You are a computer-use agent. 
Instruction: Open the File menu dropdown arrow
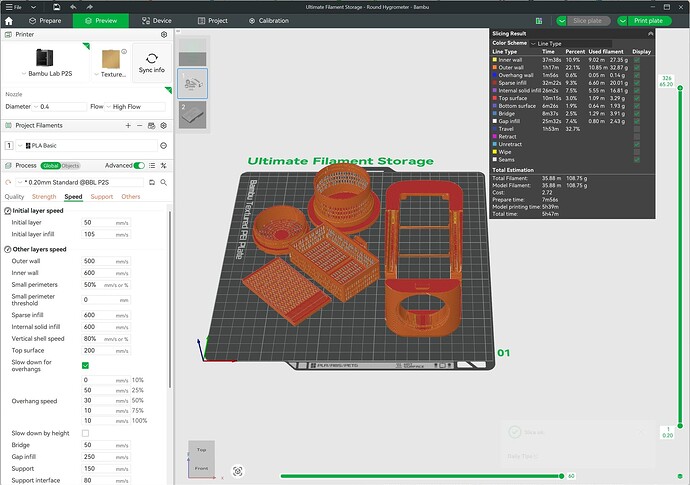[x=33, y=7]
